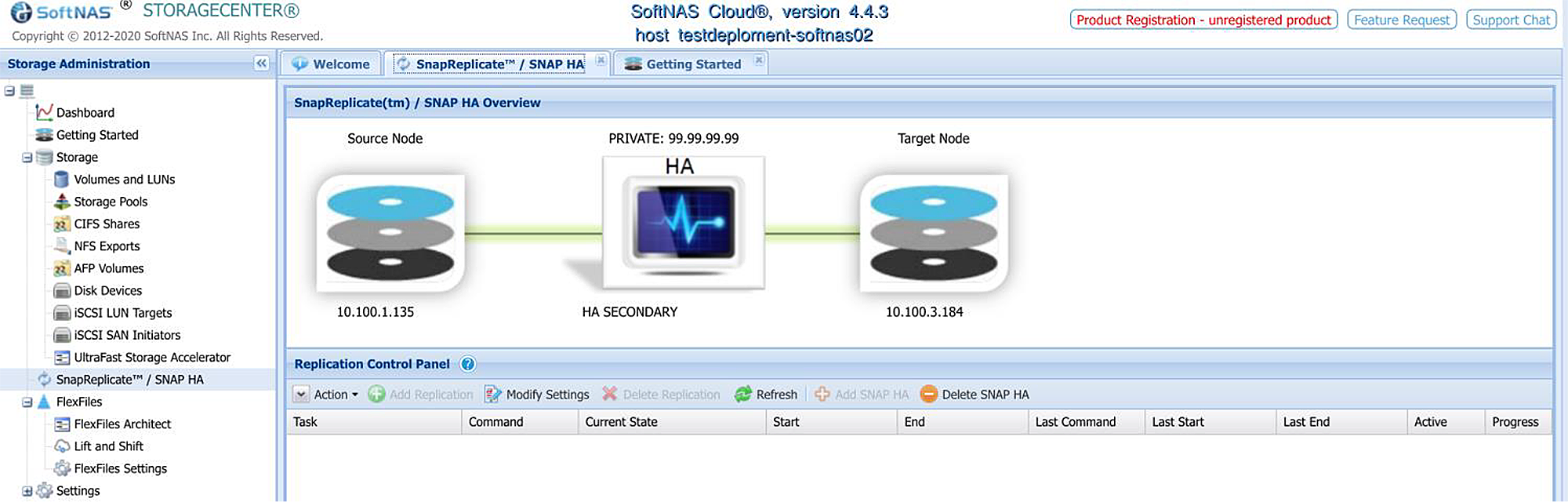Collapse the Storage tree node

[x=27, y=158]
